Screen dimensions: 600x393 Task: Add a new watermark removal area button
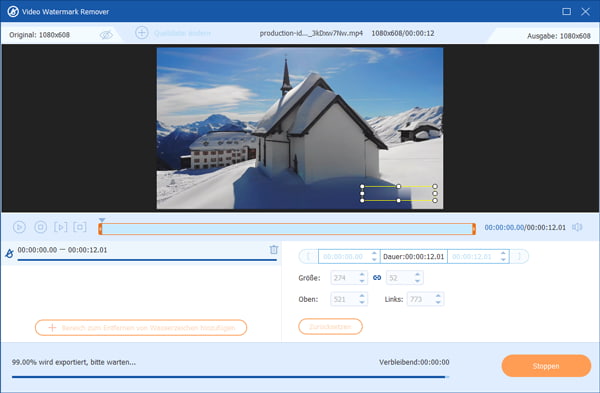coord(141,328)
